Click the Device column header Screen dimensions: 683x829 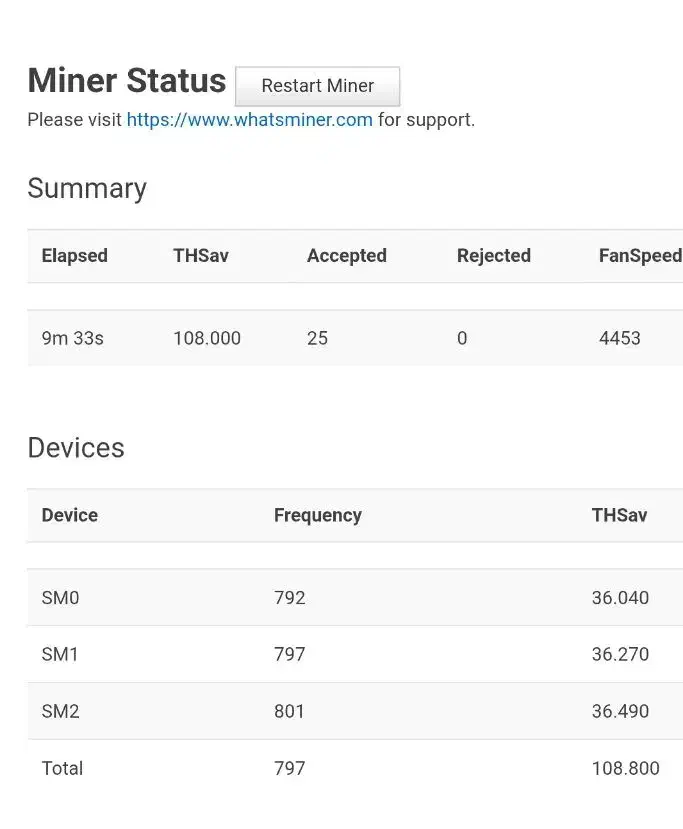click(70, 516)
